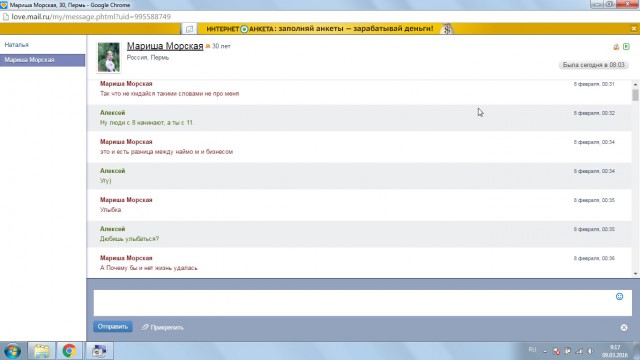Click message 'Так что не кидайся такими словами'
Screen dimensions: 640x360
click(x=169, y=93)
